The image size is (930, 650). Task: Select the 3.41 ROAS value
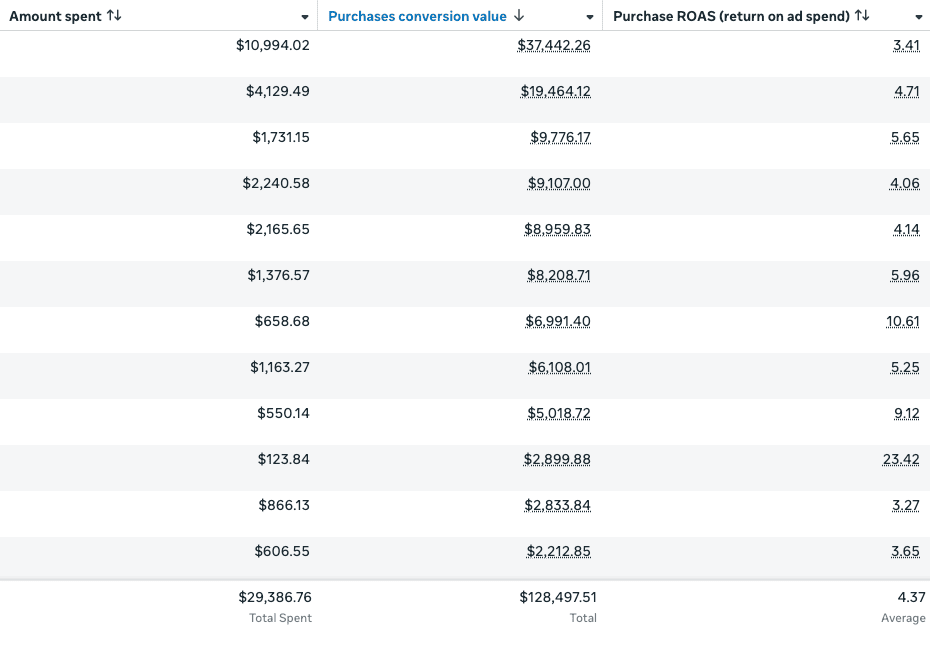906,45
